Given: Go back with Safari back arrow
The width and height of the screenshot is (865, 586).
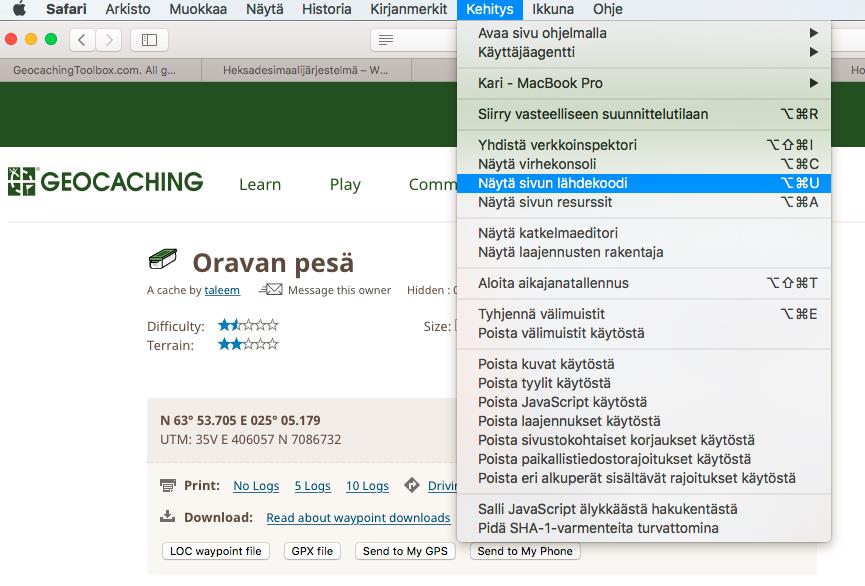Looking at the screenshot, I should click(x=82, y=40).
